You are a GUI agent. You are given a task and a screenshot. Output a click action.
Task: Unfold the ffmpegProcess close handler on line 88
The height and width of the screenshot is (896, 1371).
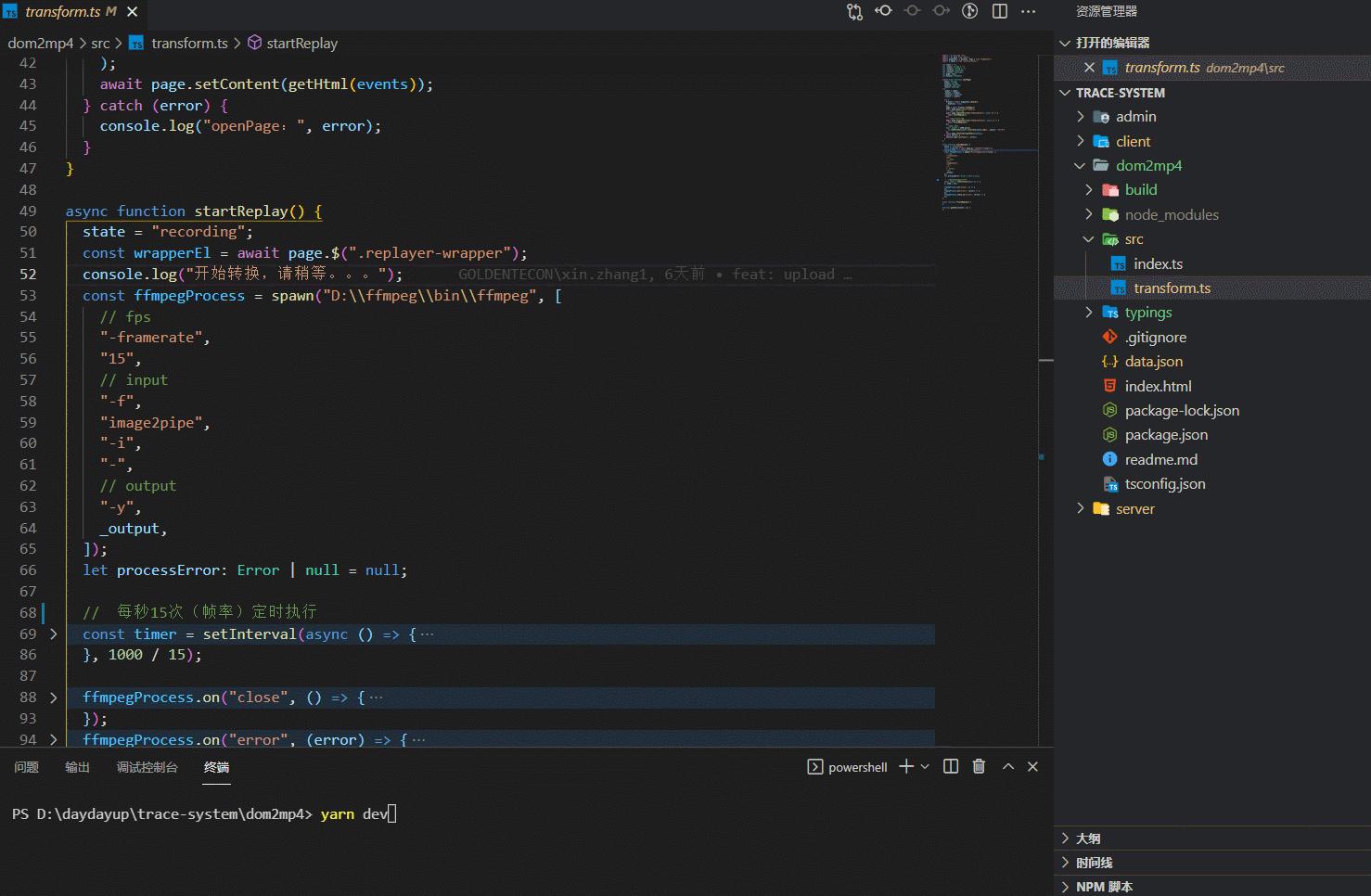click(x=53, y=698)
